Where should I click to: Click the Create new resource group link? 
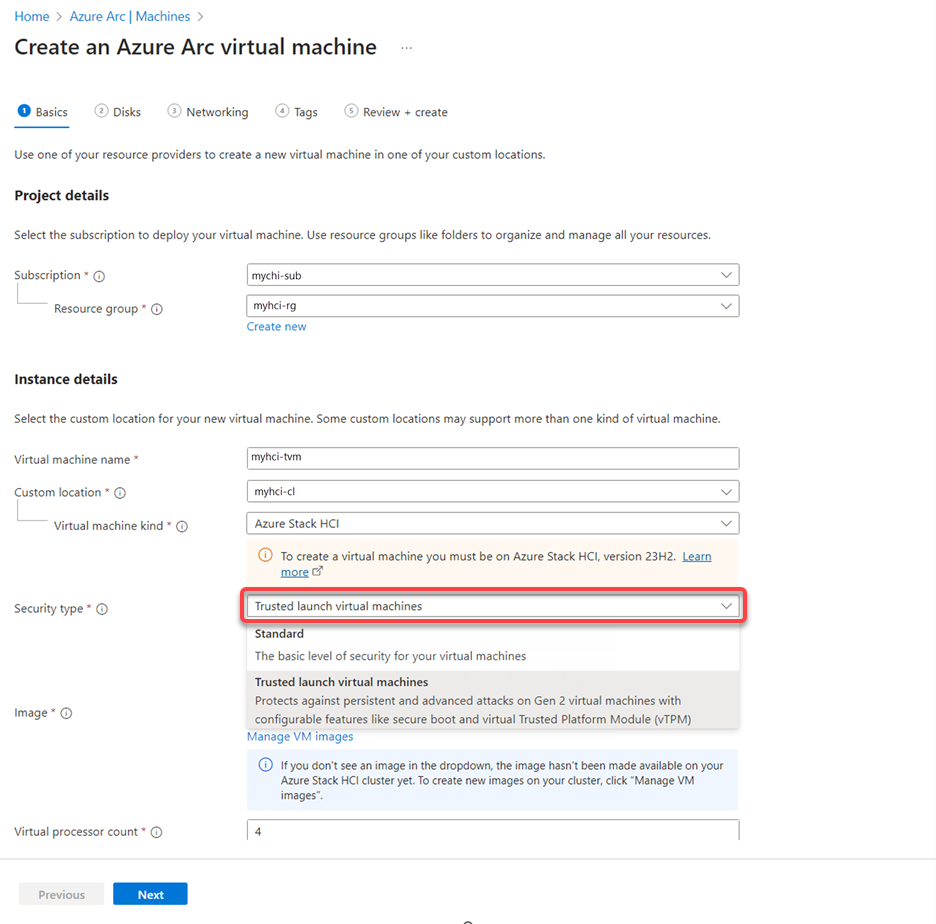(x=276, y=327)
